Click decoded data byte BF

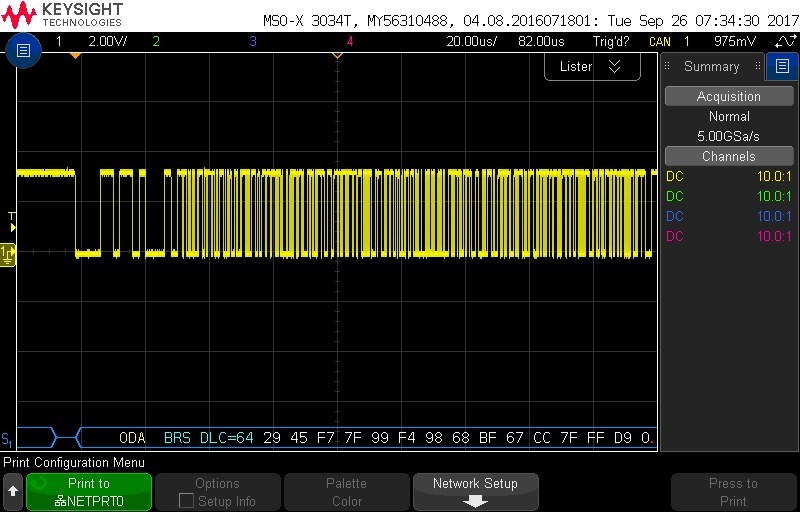point(488,438)
